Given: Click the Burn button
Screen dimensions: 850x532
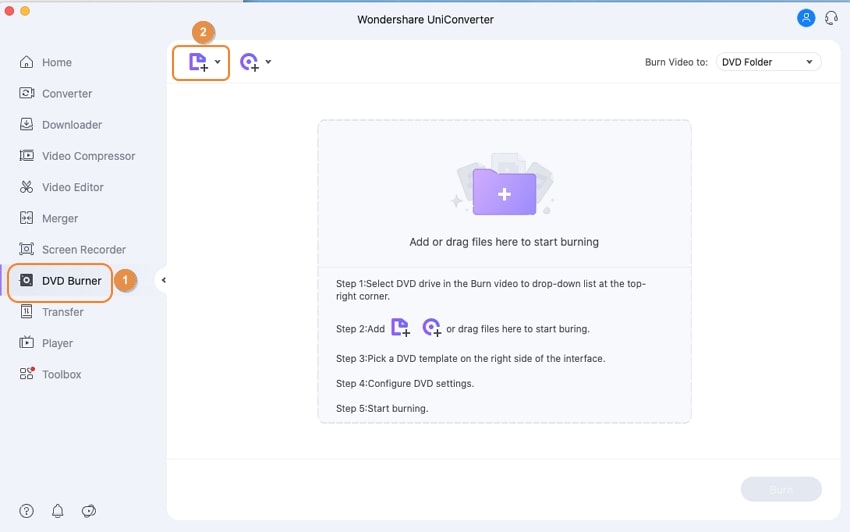Looking at the screenshot, I should pyautogui.click(x=781, y=489).
